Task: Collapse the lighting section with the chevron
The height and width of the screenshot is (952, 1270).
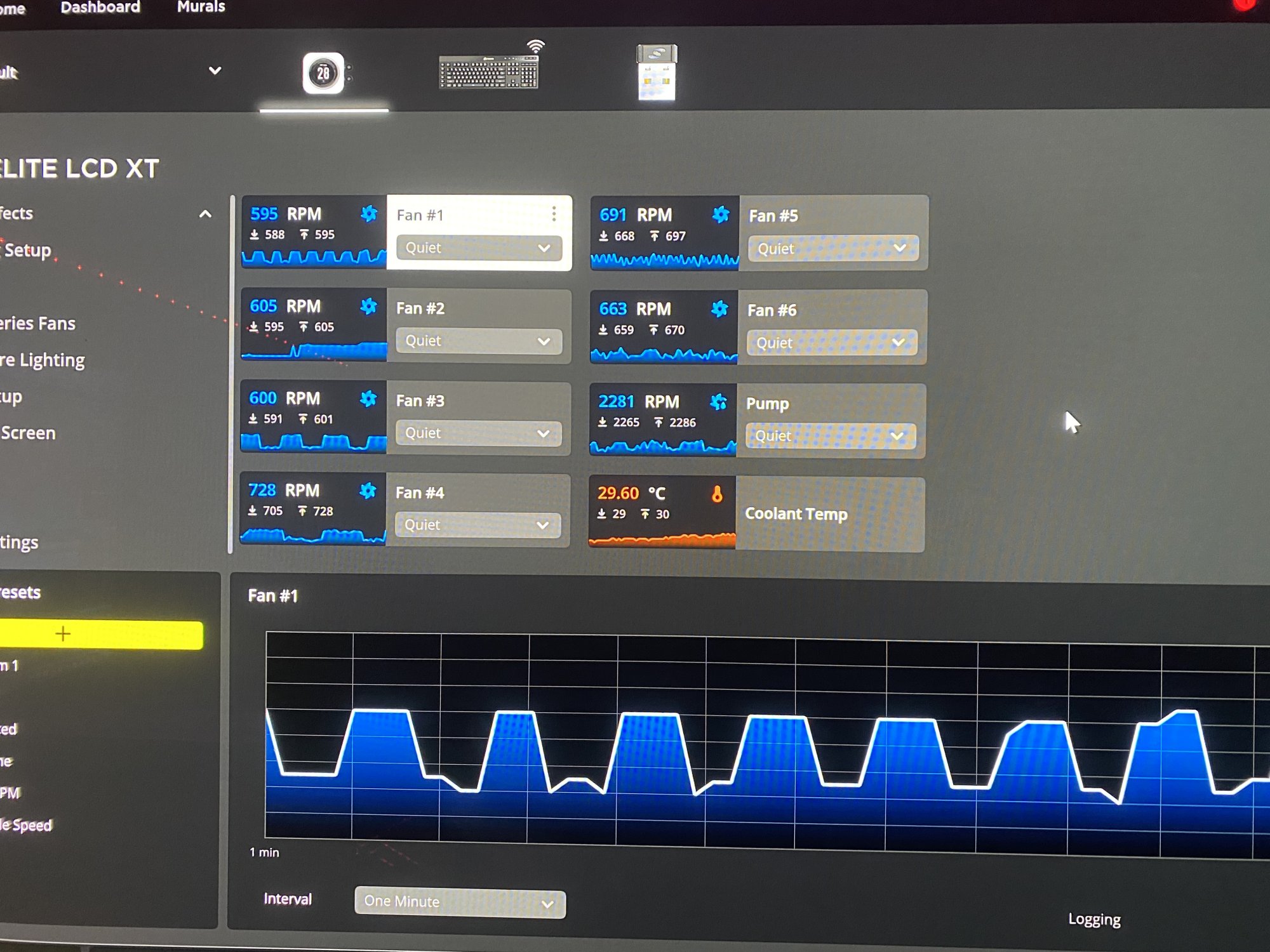Action: click(x=205, y=214)
